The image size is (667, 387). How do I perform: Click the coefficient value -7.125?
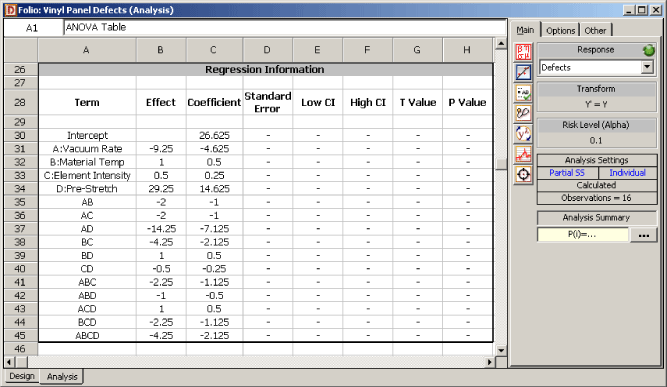[214, 229]
